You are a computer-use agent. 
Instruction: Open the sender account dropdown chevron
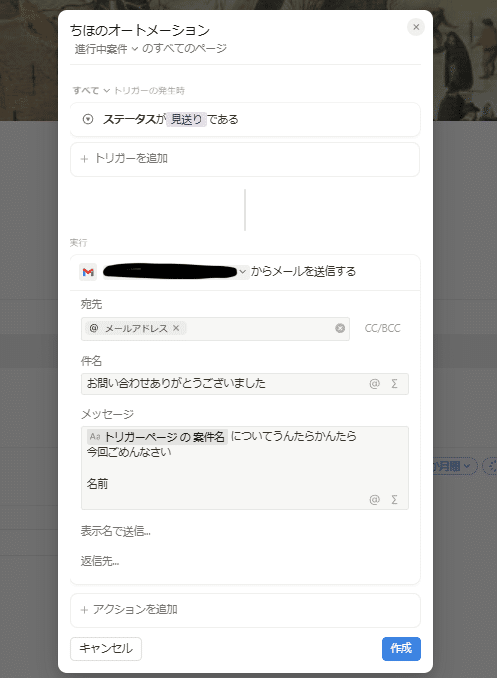242,272
